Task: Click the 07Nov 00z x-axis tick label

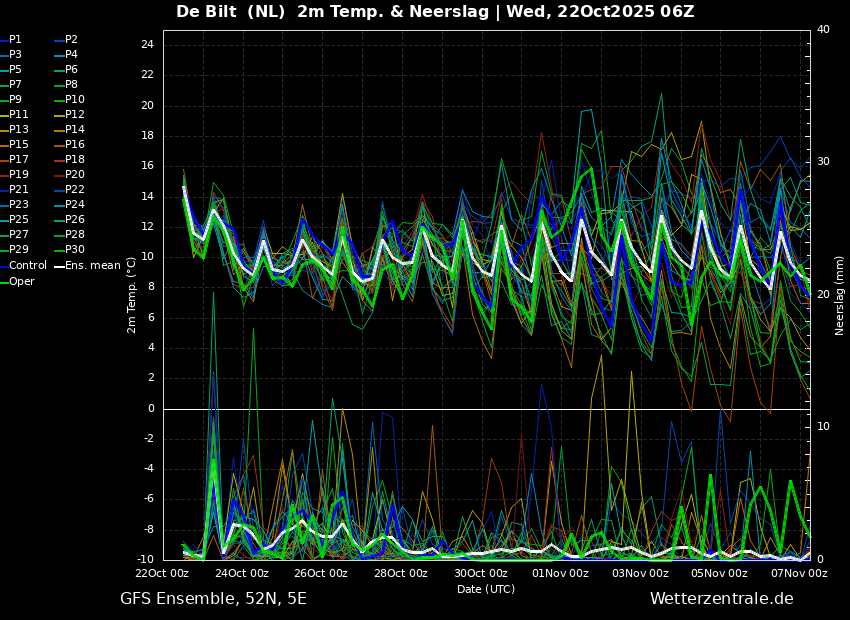Action: point(799,574)
